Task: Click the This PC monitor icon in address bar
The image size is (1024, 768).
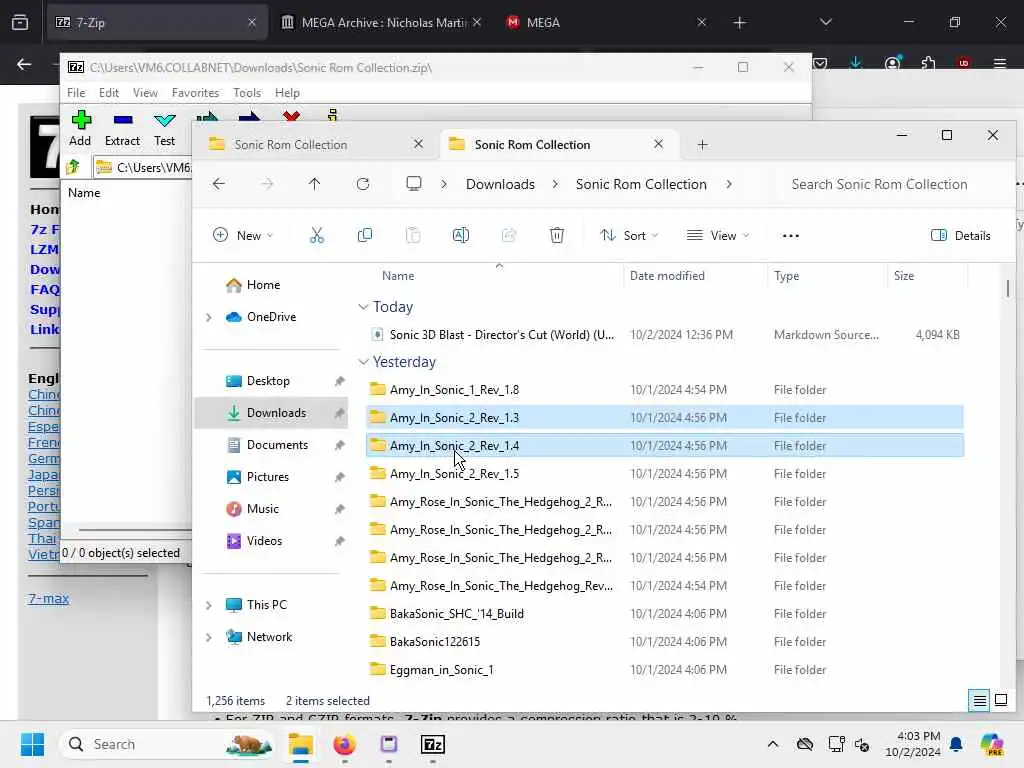Action: click(413, 184)
